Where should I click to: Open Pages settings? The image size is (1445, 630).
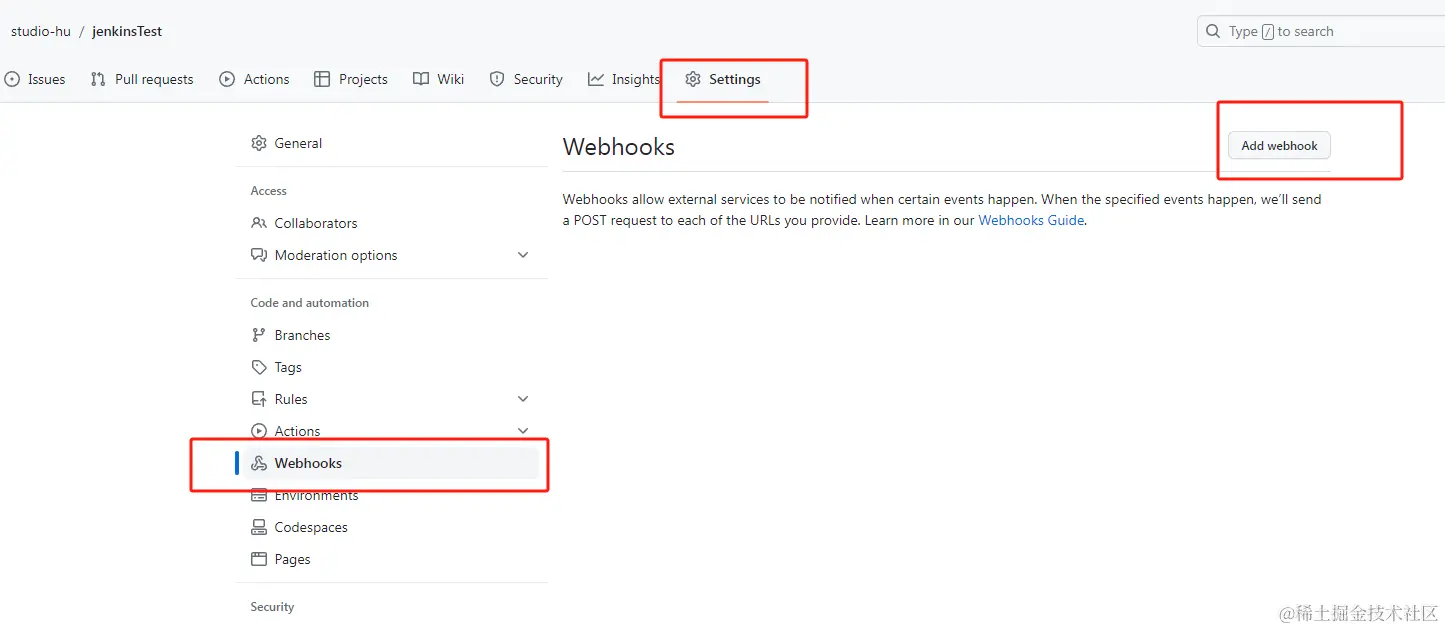point(392,559)
